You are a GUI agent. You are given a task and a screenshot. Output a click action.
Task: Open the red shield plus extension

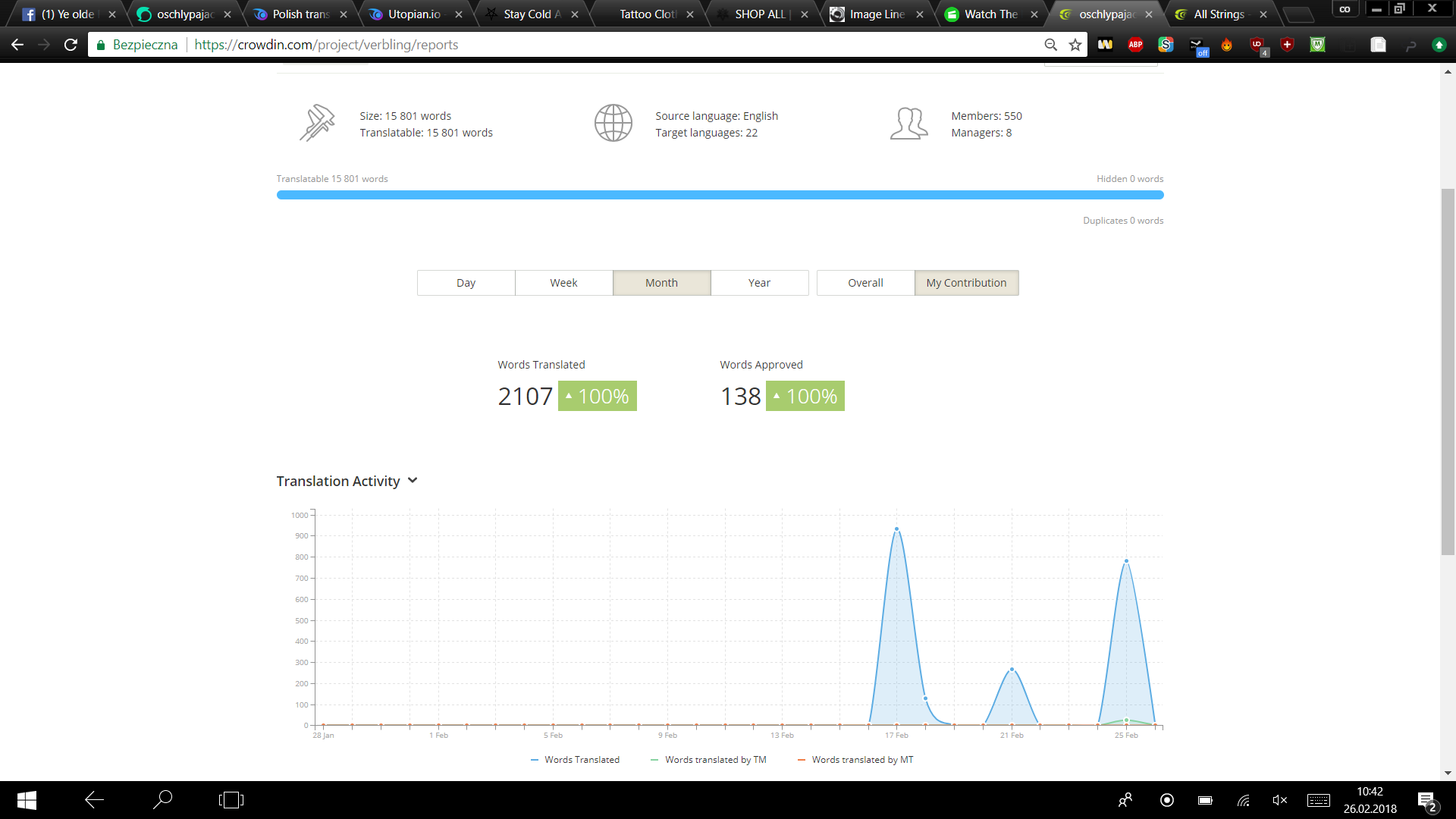1288,45
